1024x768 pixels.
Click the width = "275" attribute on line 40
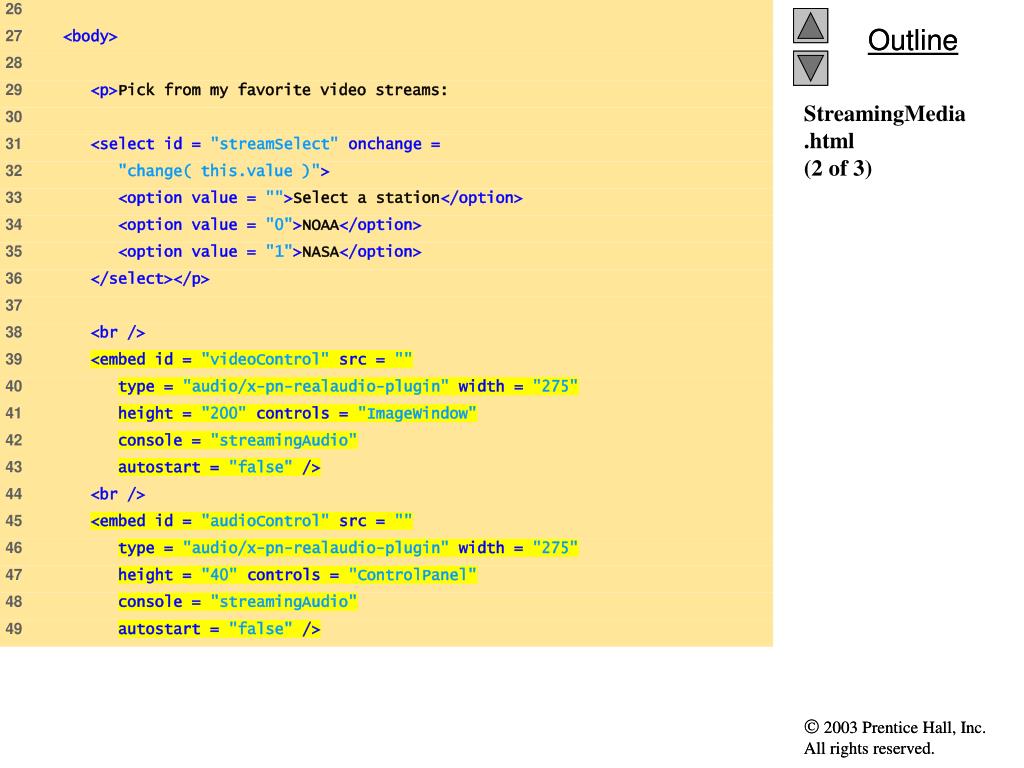pos(518,386)
